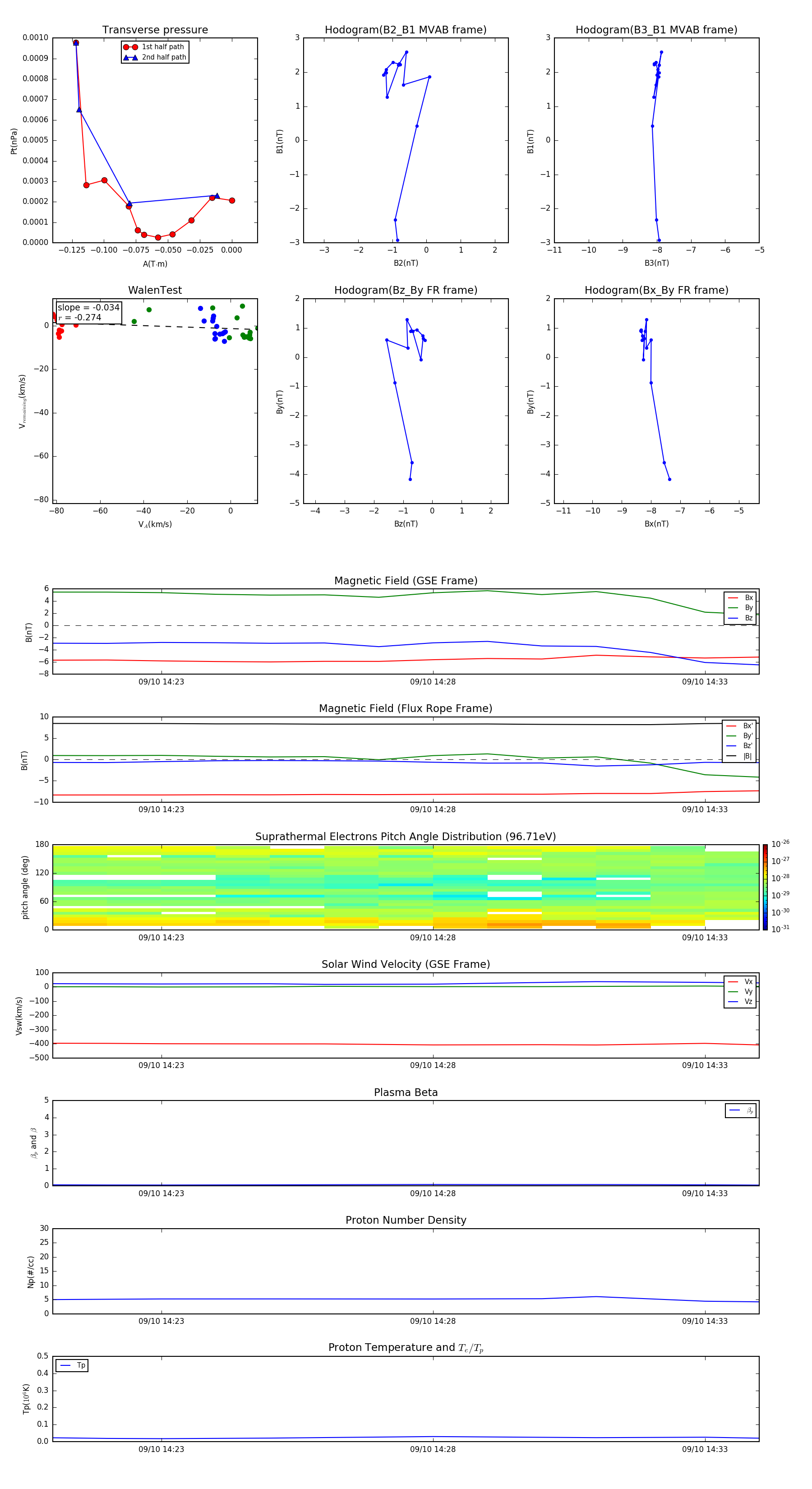Click "Bz'" entry in flux rope legend
This screenshot has width=812, height=1489.
(740, 746)
